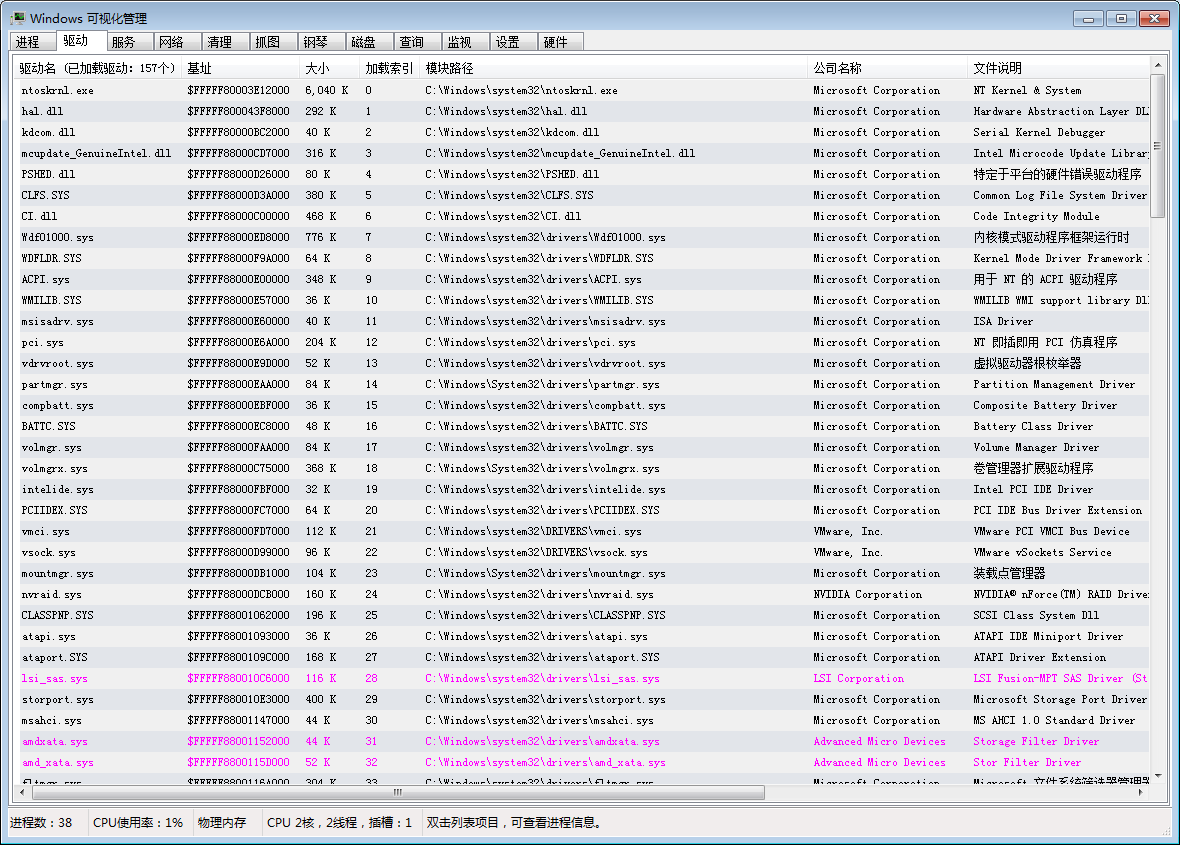
Task: Switch to the 进程 tab
Action: pos(28,42)
